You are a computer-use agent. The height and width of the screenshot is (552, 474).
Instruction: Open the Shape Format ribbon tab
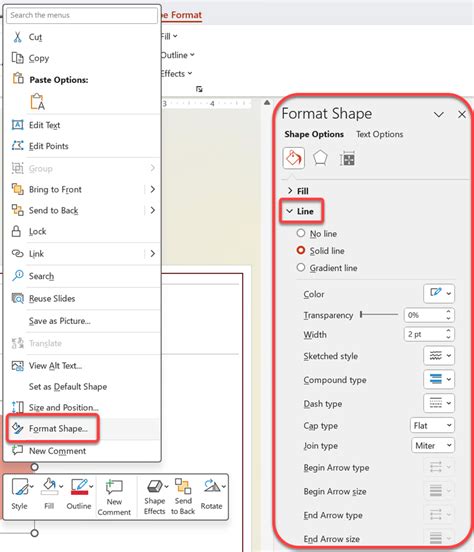tap(182, 15)
